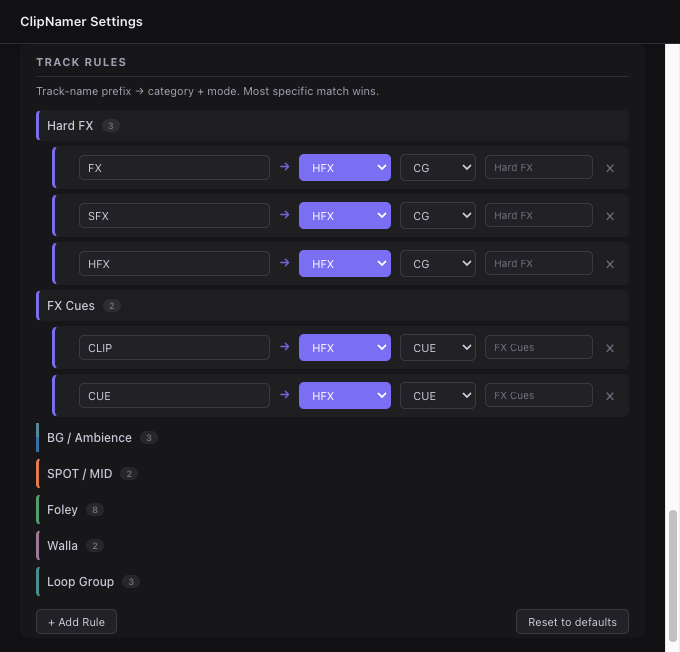The width and height of the screenshot is (680, 652).
Task: Expand the Walla group
Action: (x=332, y=546)
